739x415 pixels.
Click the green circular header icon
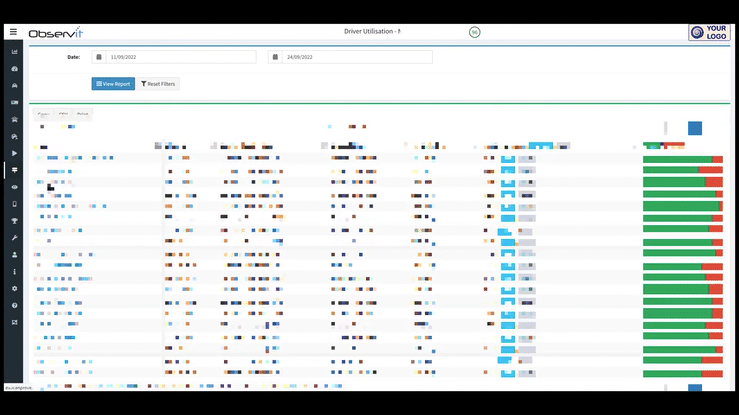coord(475,32)
